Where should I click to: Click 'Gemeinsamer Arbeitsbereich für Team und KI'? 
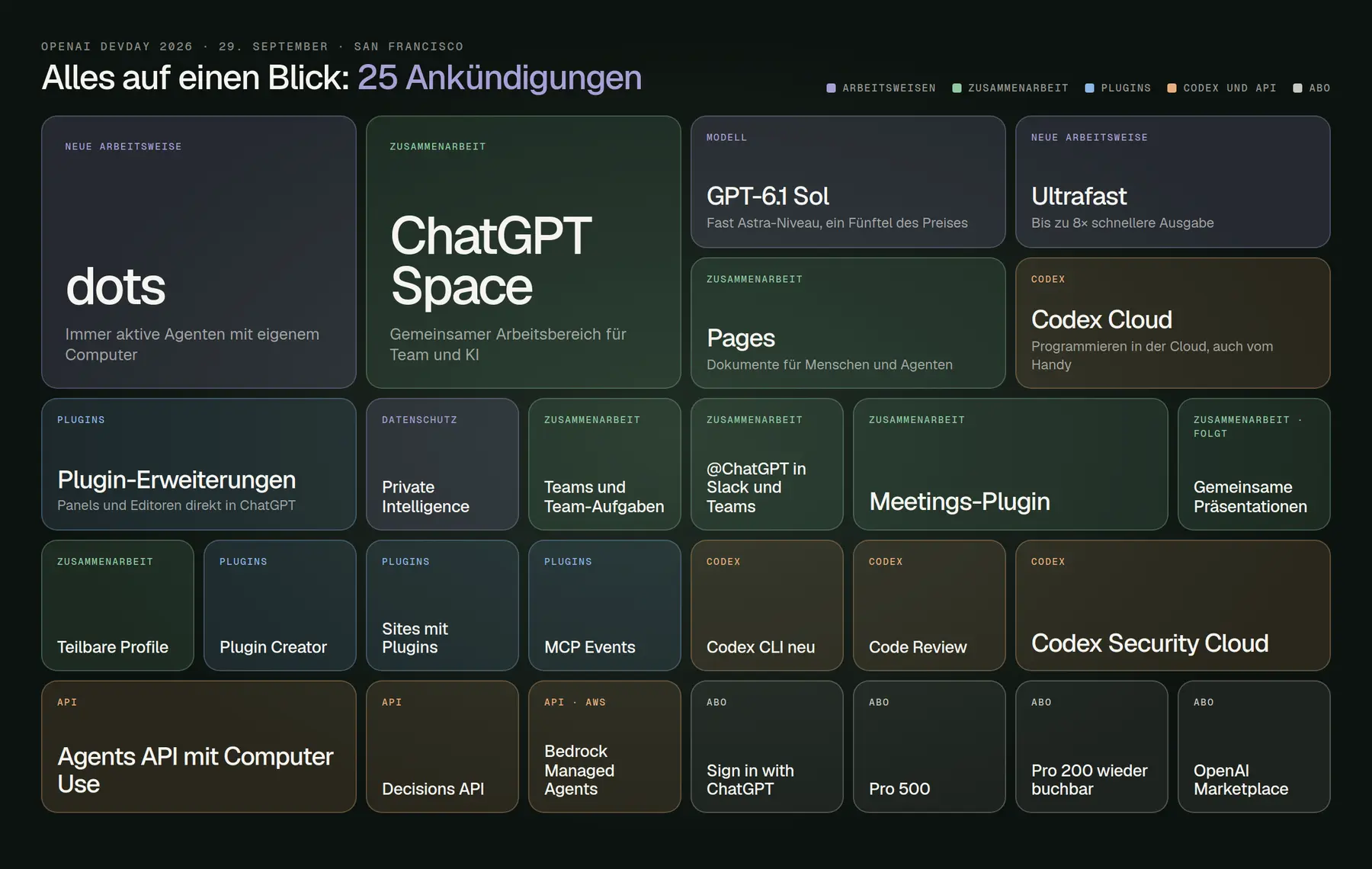point(508,345)
